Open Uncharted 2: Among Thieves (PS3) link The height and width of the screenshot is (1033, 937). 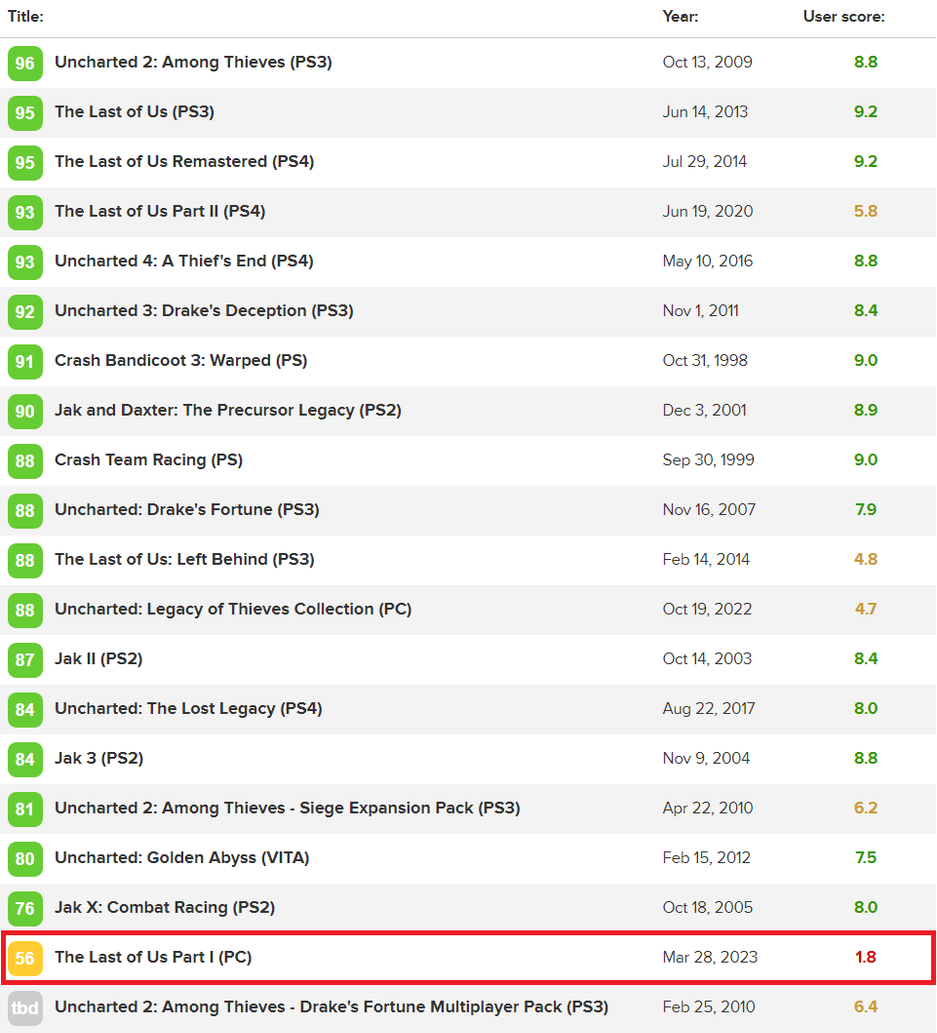point(193,63)
